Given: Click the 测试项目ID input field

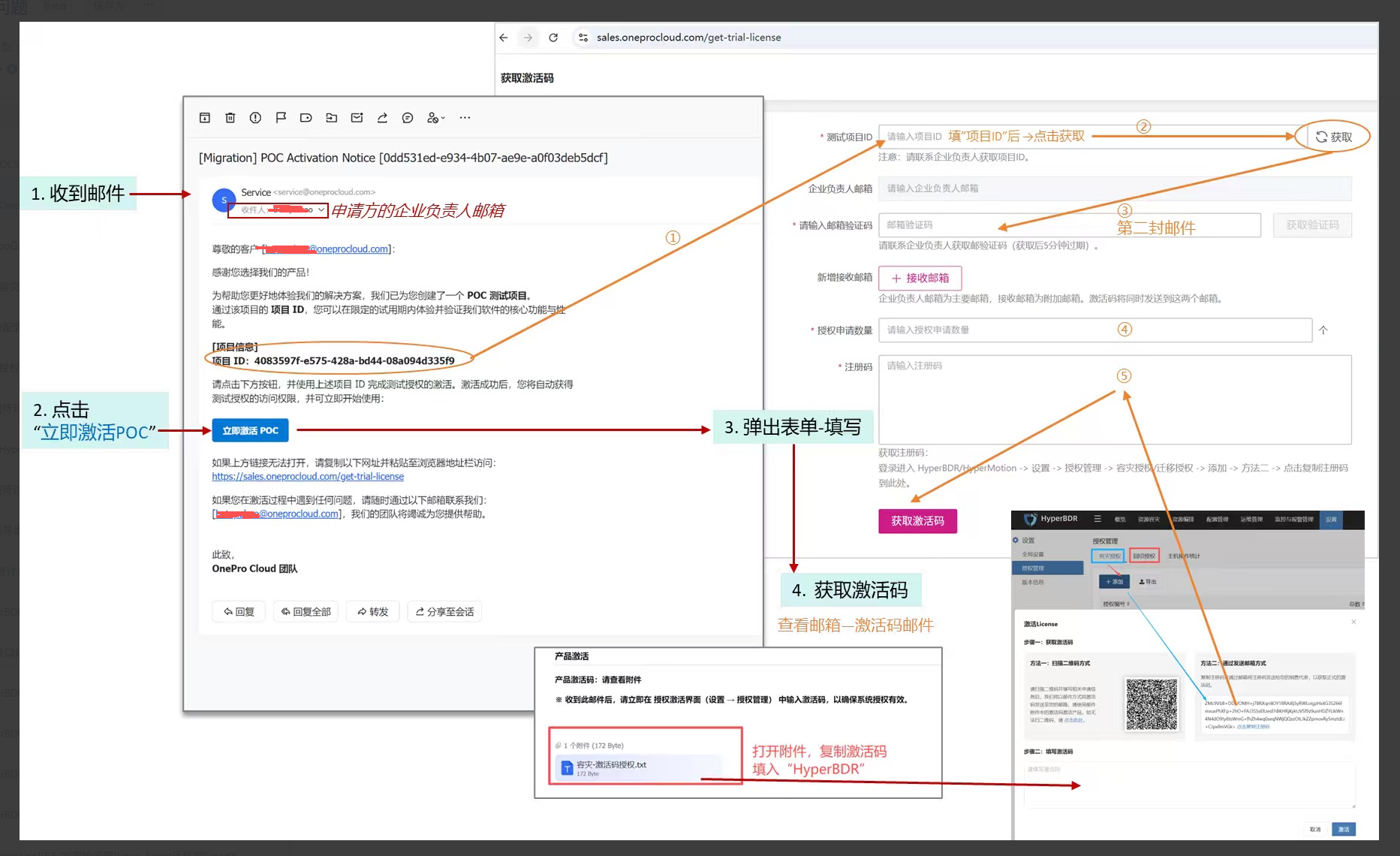Looking at the screenshot, I should [x=1088, y=137].
